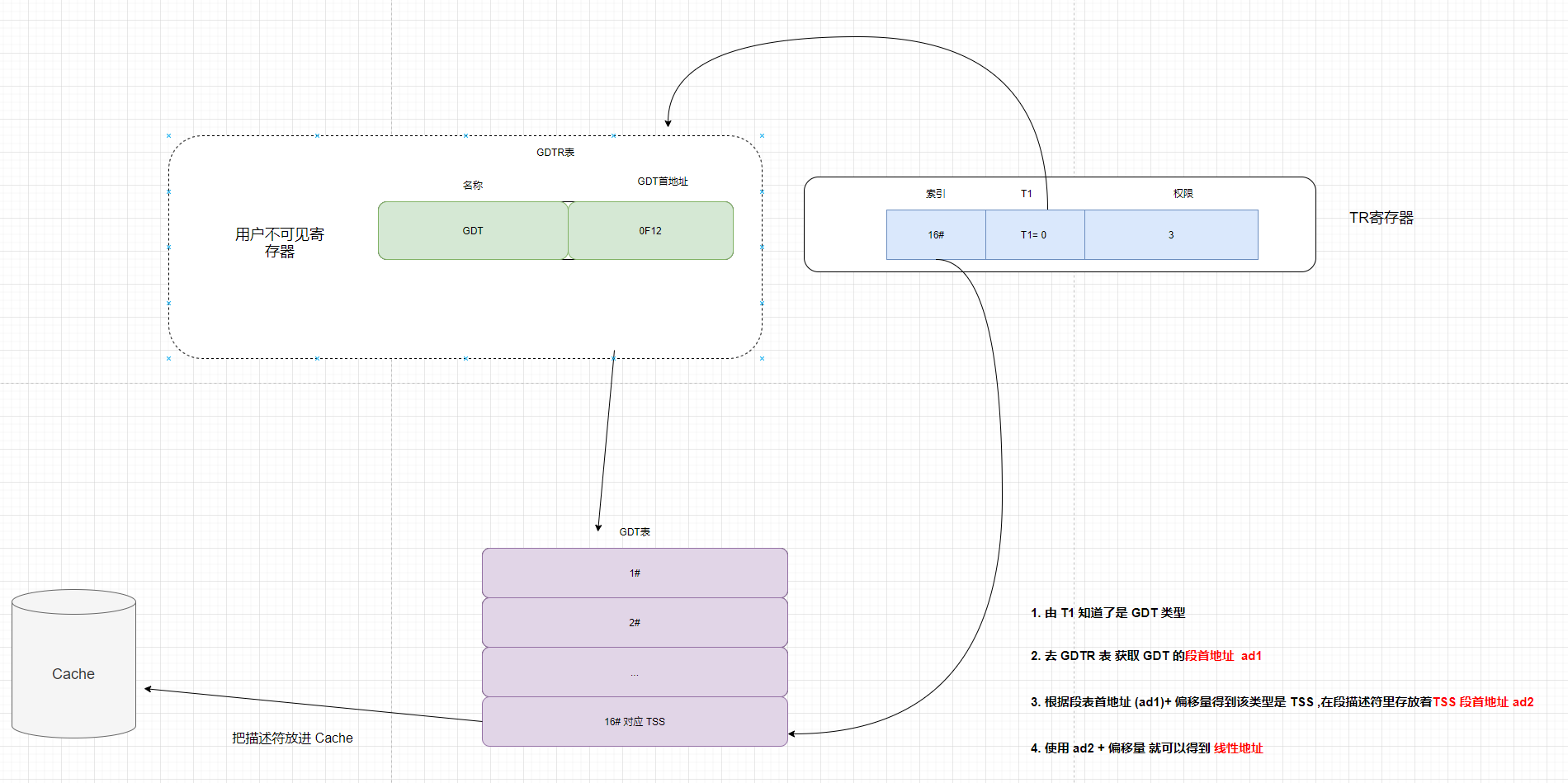Click the '名称' column label

tap(473, 186)
